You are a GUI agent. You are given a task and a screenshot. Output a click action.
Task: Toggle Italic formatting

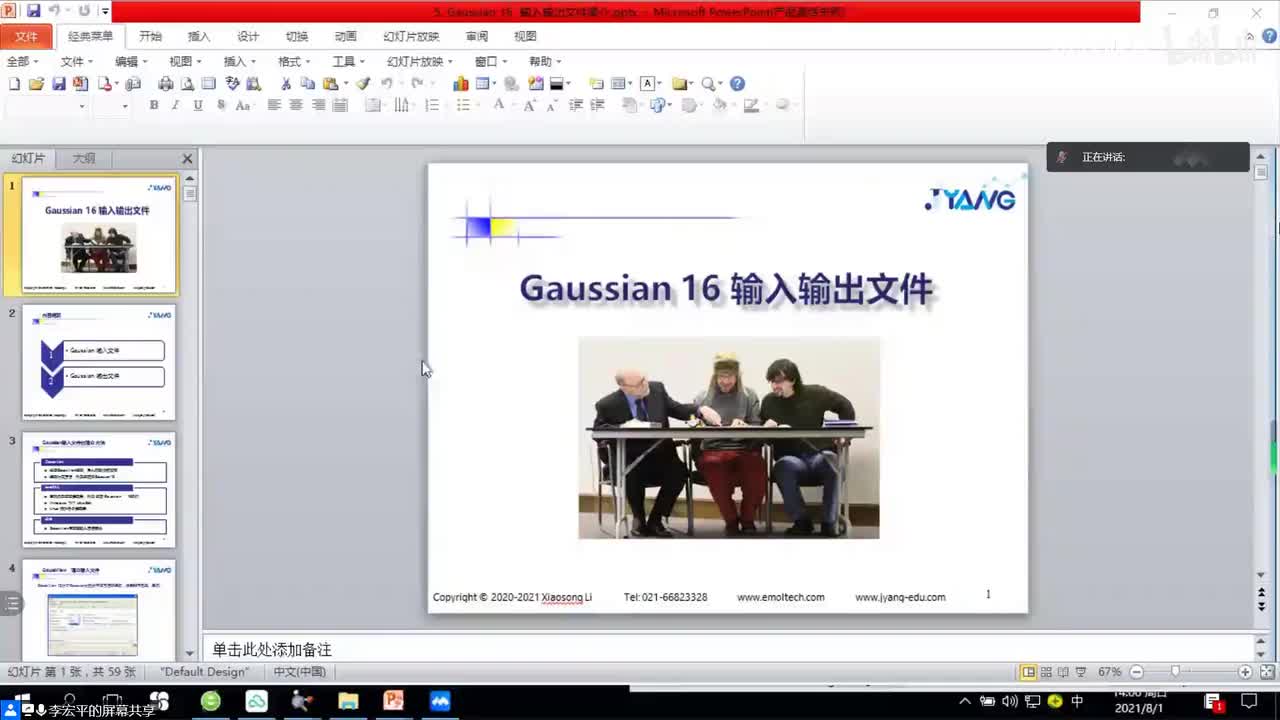176,105
